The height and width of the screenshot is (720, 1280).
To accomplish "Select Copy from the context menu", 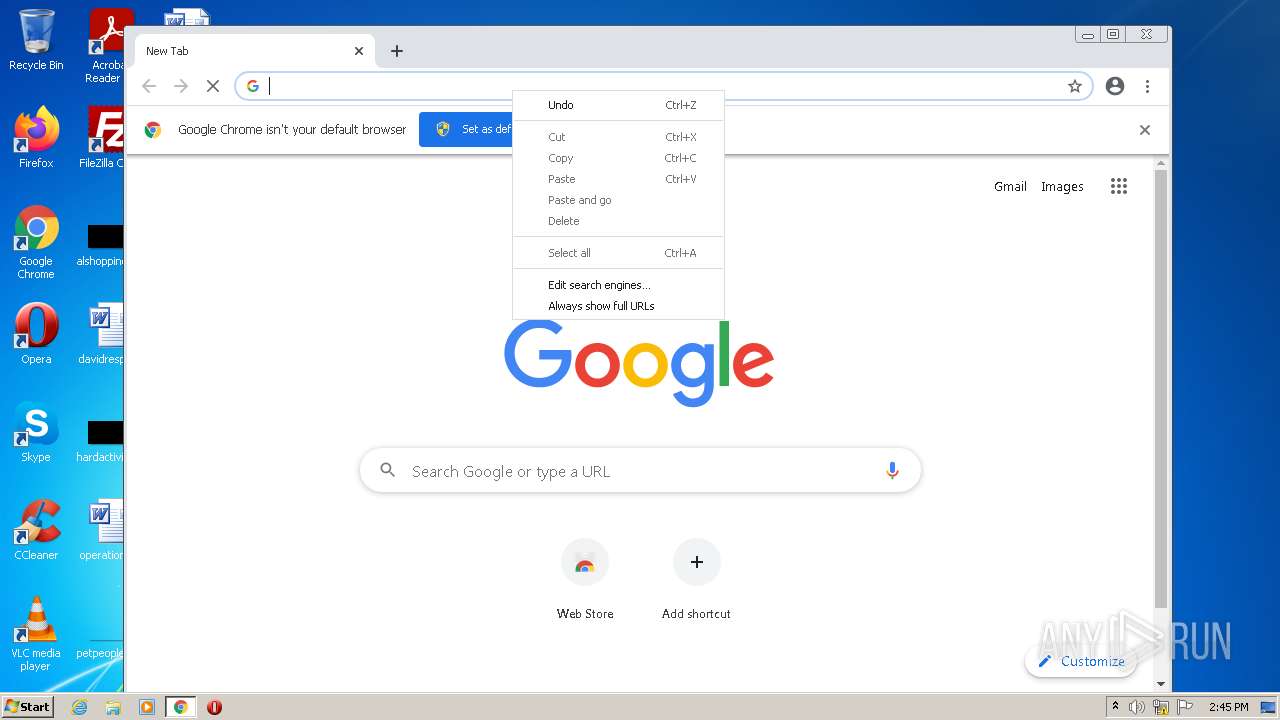I will click(618, 158).
